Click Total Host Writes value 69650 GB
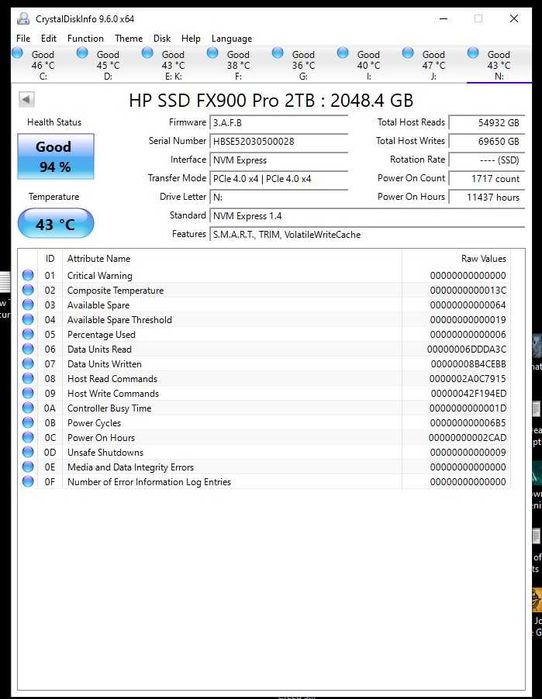The height and width of the screenshot is (699, 542). (486, 141)
